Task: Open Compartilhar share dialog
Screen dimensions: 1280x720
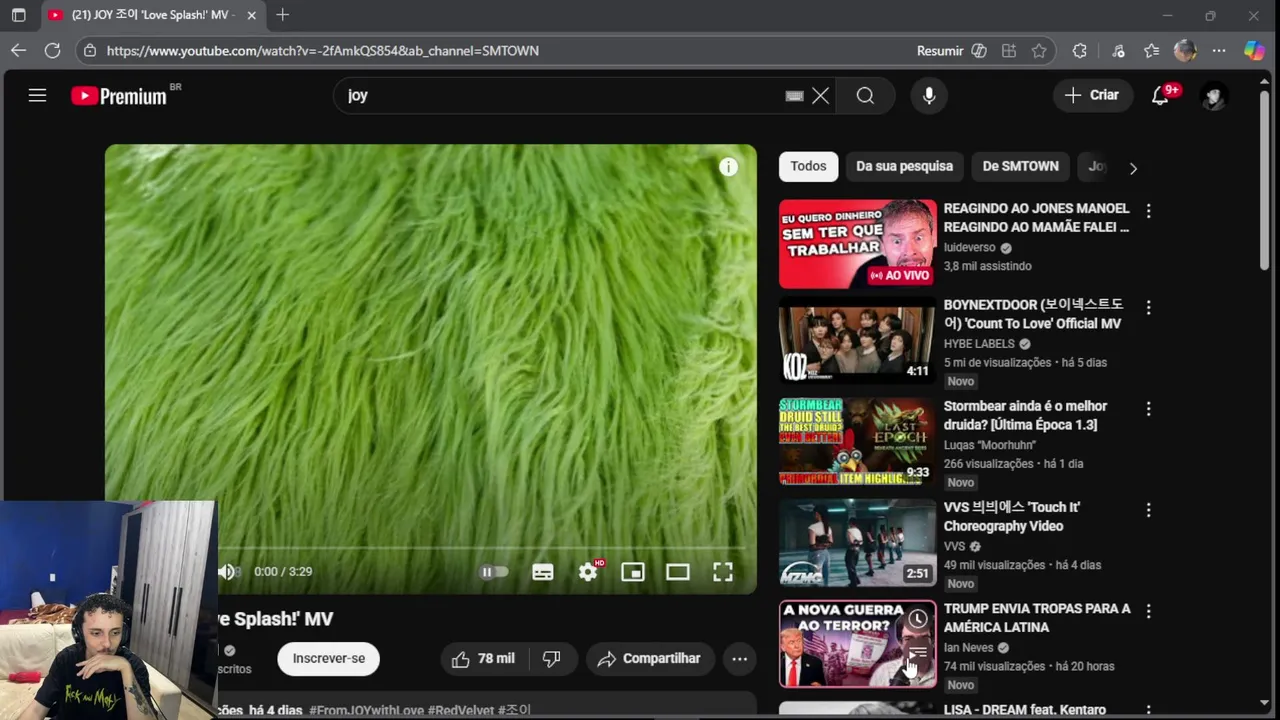Action: (x=649, y=659)
